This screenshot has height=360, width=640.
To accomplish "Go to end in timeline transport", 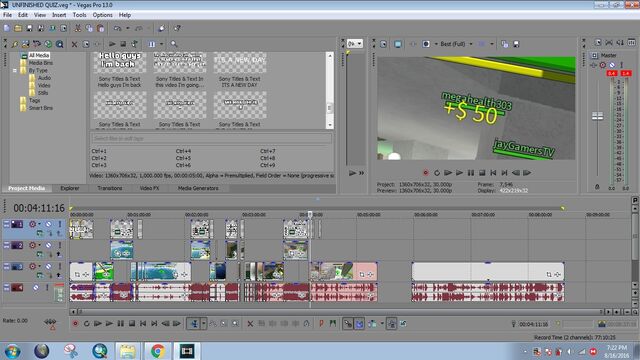I will tap(154, 324).
